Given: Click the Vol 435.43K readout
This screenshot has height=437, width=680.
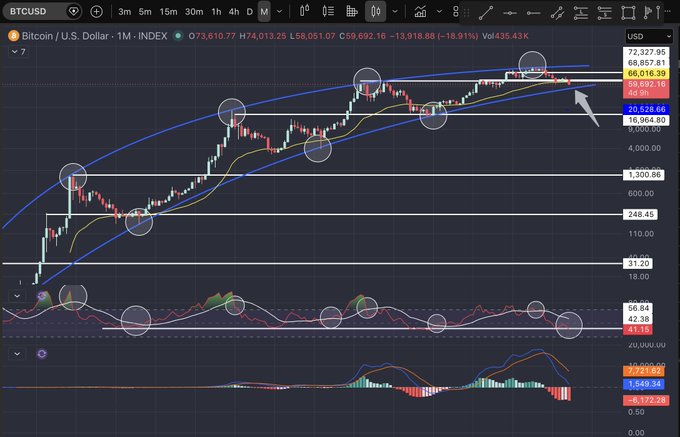Looking at the screenshot, I should coord(505,36).
